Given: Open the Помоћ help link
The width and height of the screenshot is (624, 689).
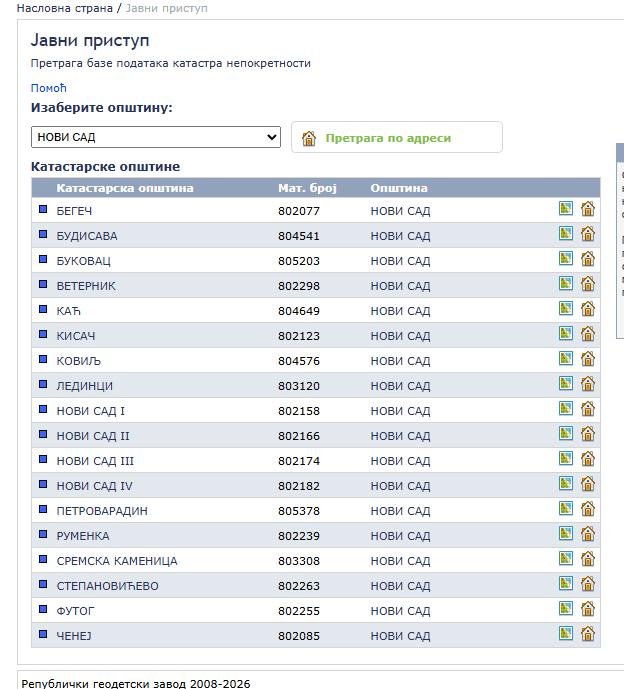Looking at the screenshot, I should [48, 88].
